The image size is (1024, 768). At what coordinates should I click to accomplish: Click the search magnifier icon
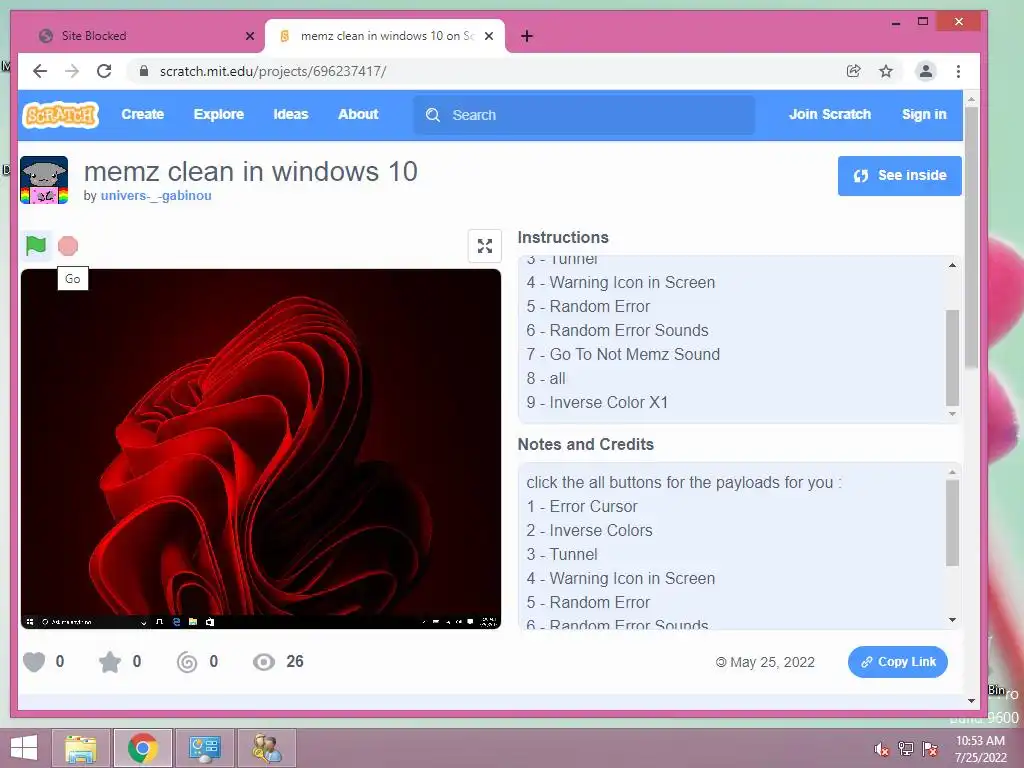point(433,115)
